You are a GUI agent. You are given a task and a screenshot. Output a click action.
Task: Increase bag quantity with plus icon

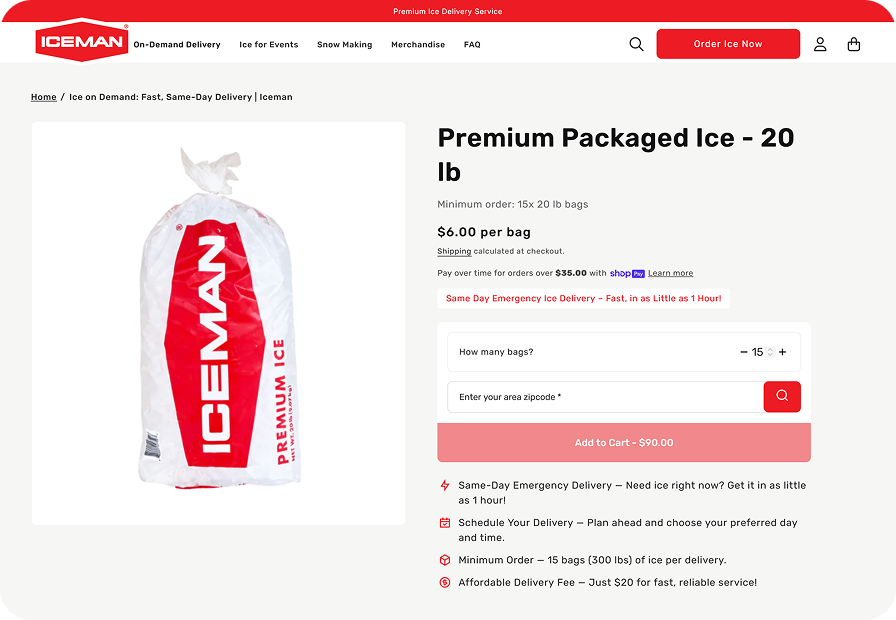click(x=783, y=352)
